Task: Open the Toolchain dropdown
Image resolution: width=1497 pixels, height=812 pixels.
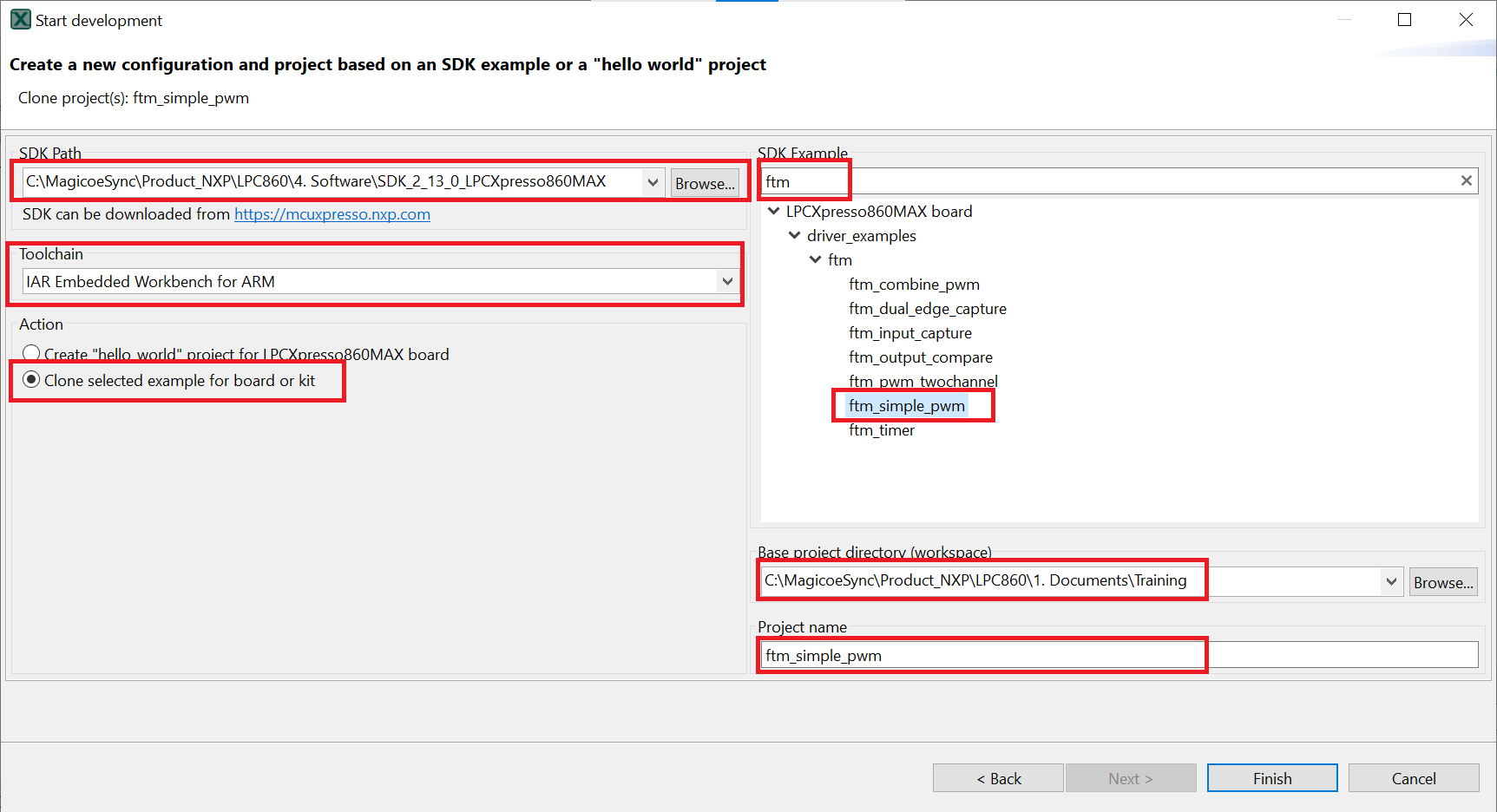Action: point(727,281)
